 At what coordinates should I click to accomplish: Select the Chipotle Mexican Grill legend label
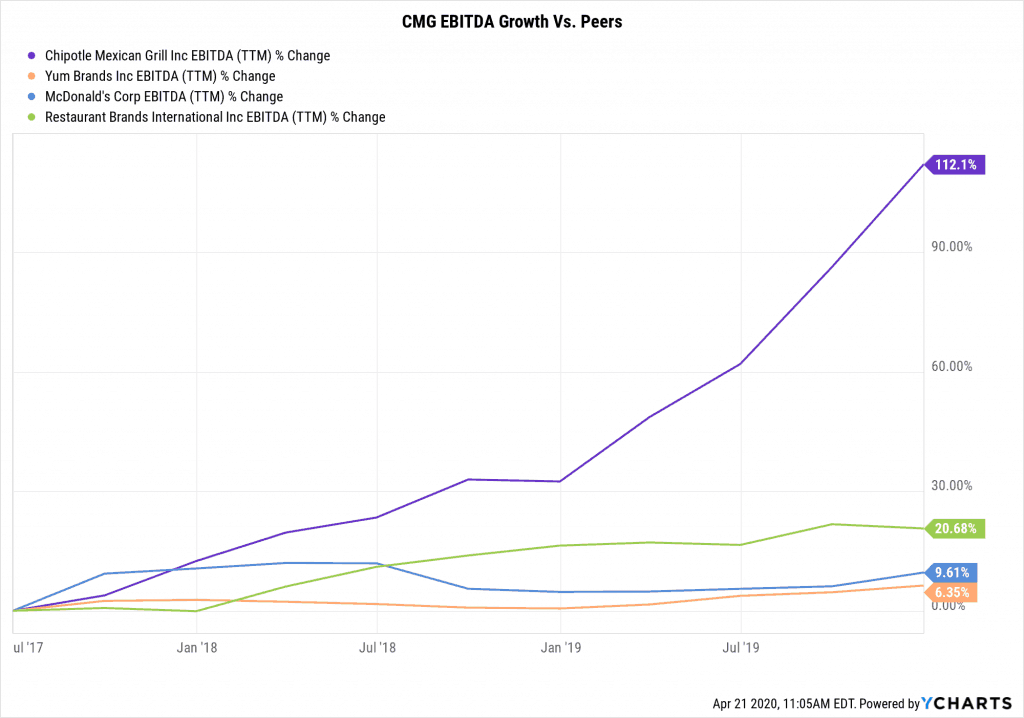[187, 56]
